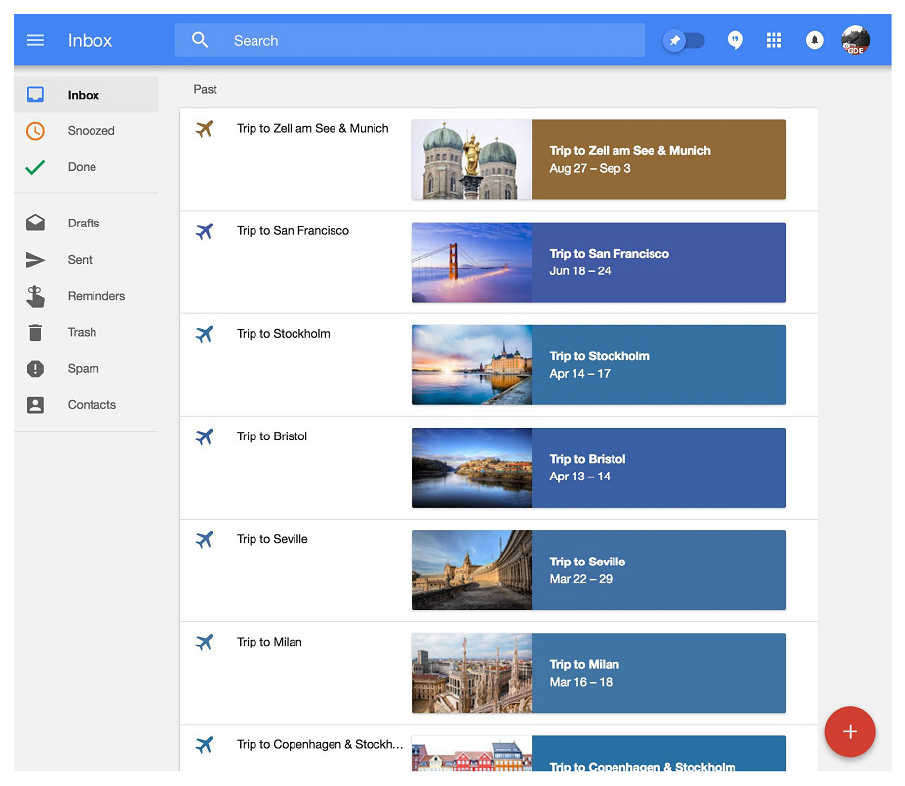Open Trip to Stockholm row title
The width and height of the screenshot is (905, 786).
(283, 334)
